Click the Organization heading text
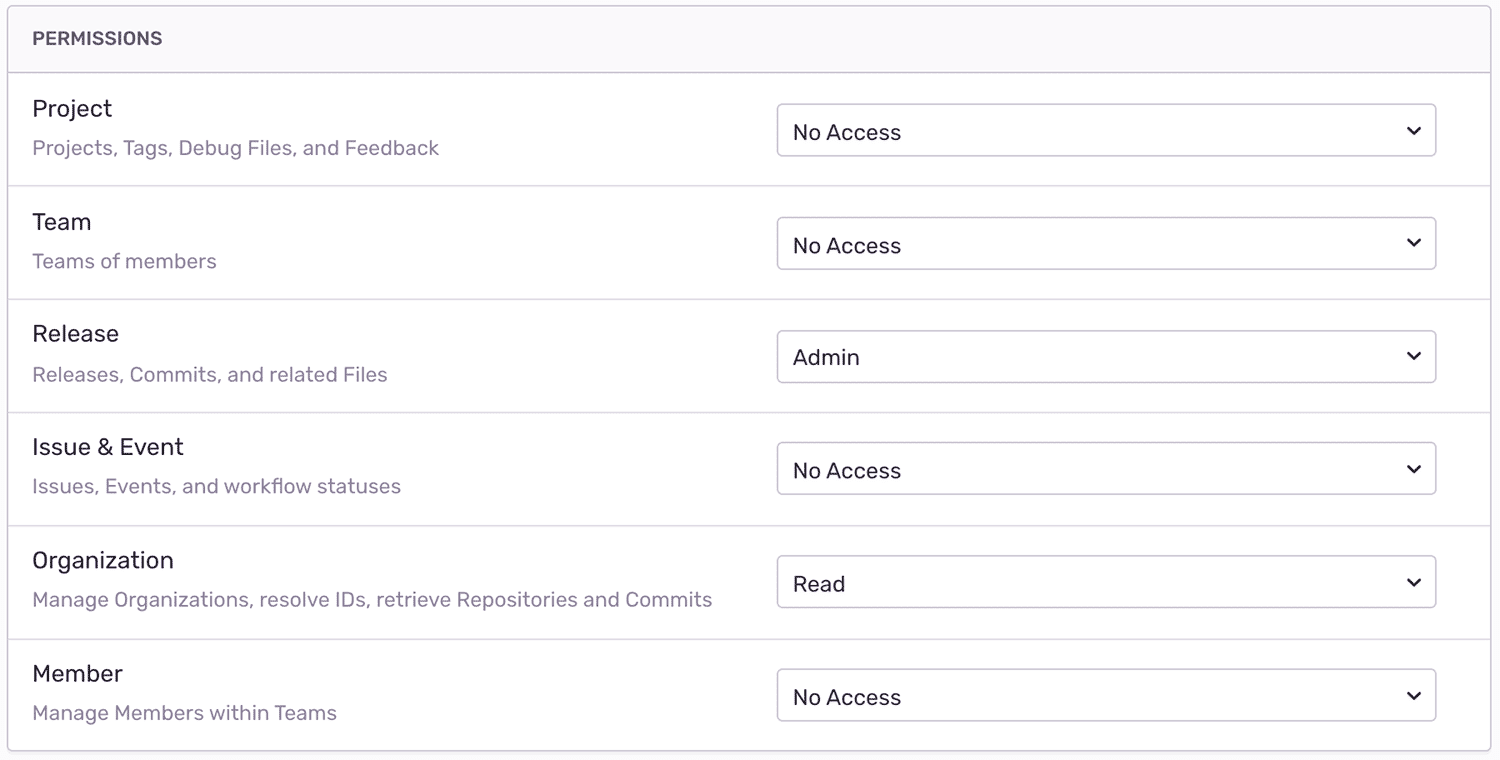 point(102,560)
